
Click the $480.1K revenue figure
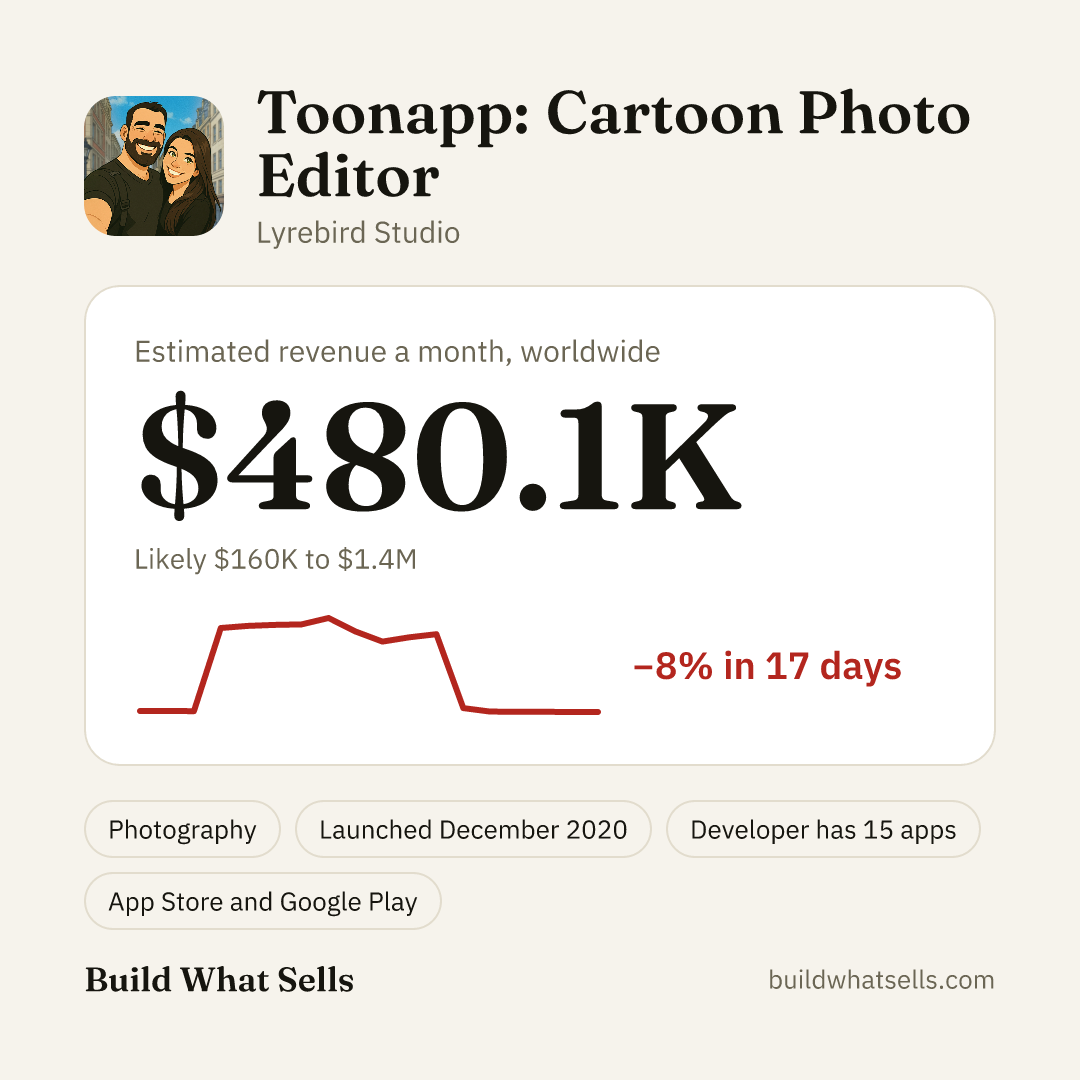tap(439, 455)
